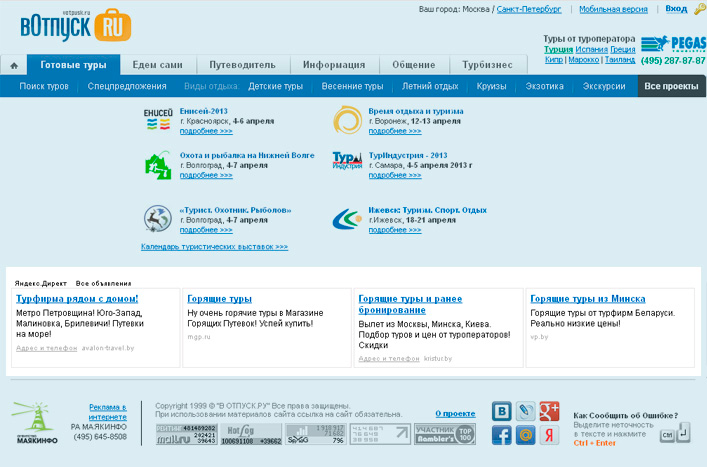The image size is (707, 467).
Task: Click the Ижевск Туризм Спорт Отдых logo
Action: tap(347, 219)
